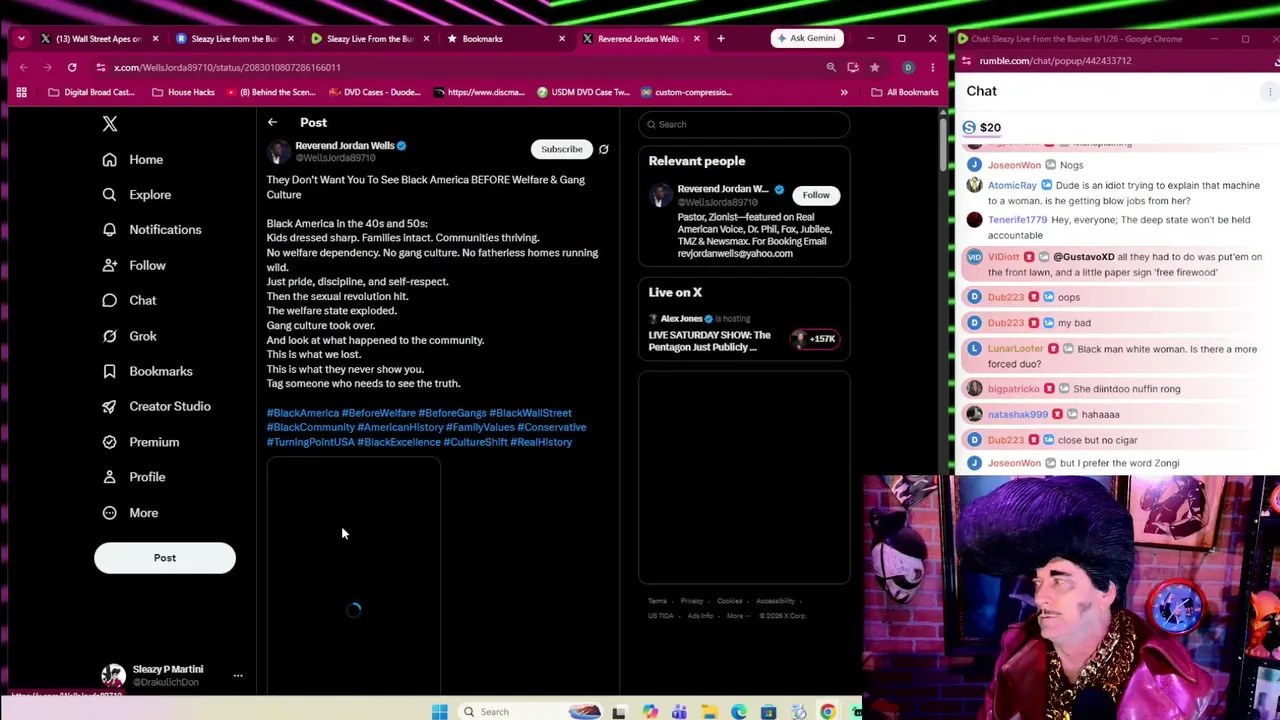Image resolution: width=1280 pixels, height=720 pixels.
Task: Click the Reverend Jordan Wells post avatar
Action: pyautogui.click(x=278, y=151)
